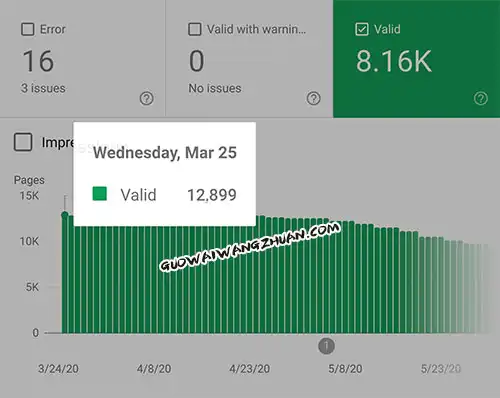This screenshot has height=398, width=500.
Task: Click the highlighted data point on first bar
Action: point(65,215)
